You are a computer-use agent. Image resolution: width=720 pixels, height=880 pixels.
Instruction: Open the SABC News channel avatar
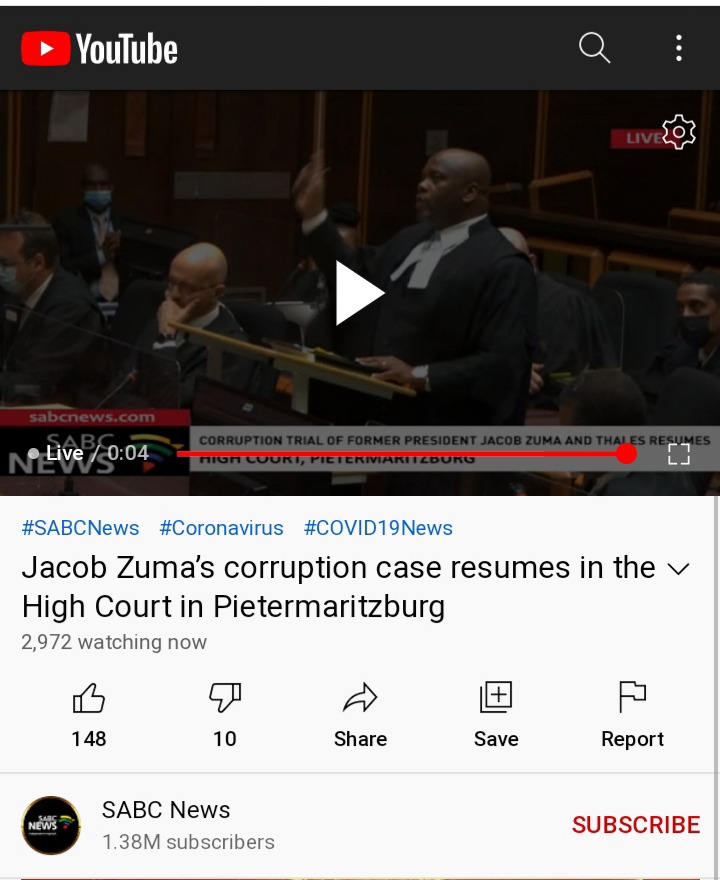(51, 825)
